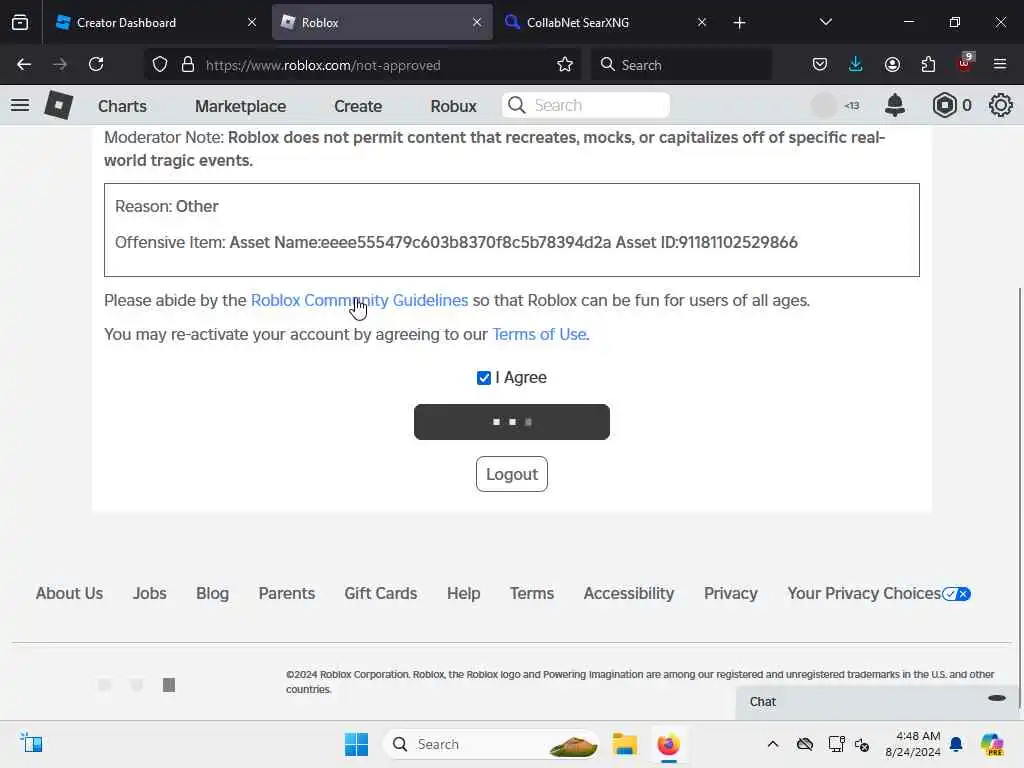
Task: Click the Roblox site search field
Action: pyautogui.click(x=586, y=105)
